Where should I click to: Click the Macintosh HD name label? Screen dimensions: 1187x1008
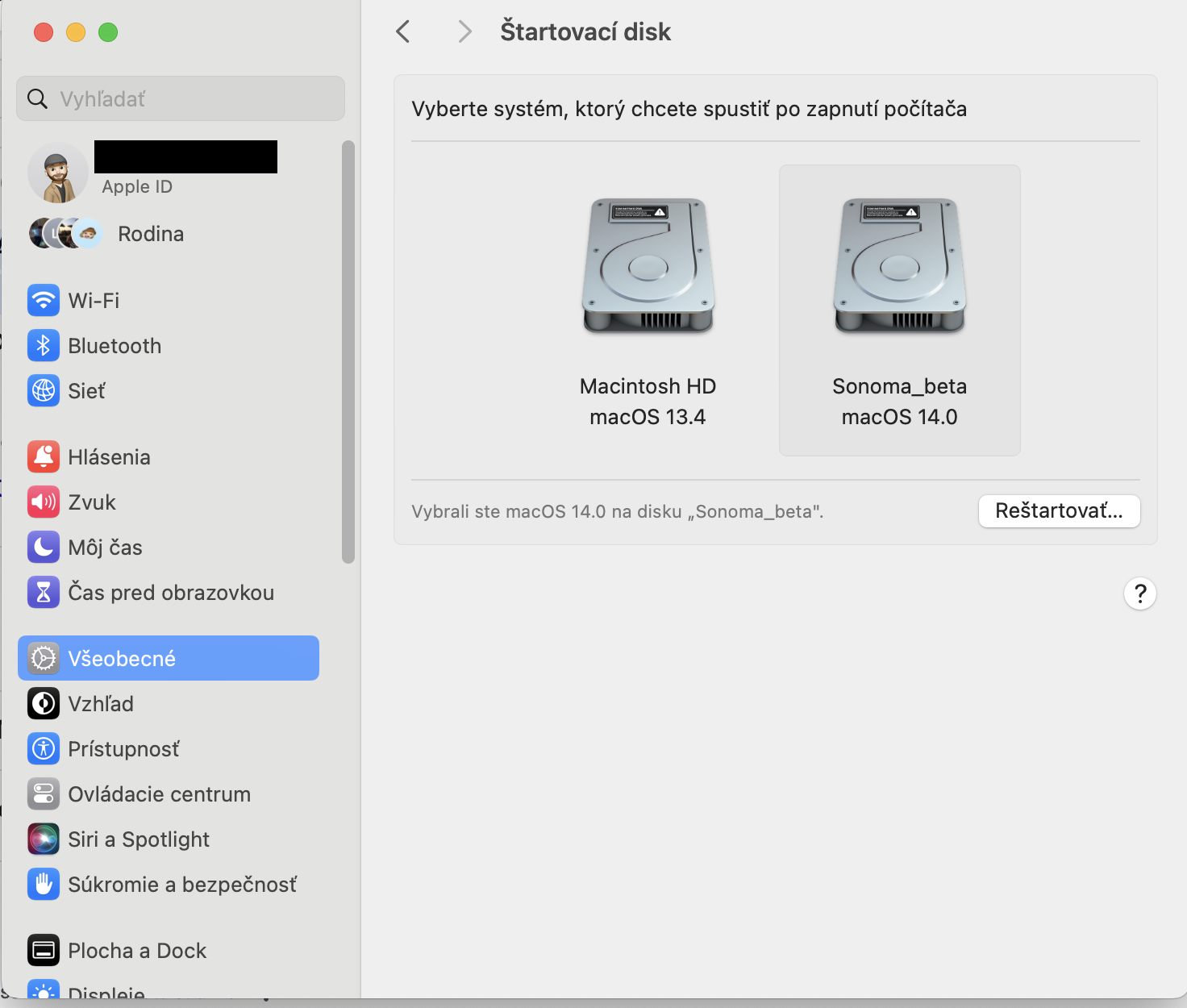click(648, 386)
